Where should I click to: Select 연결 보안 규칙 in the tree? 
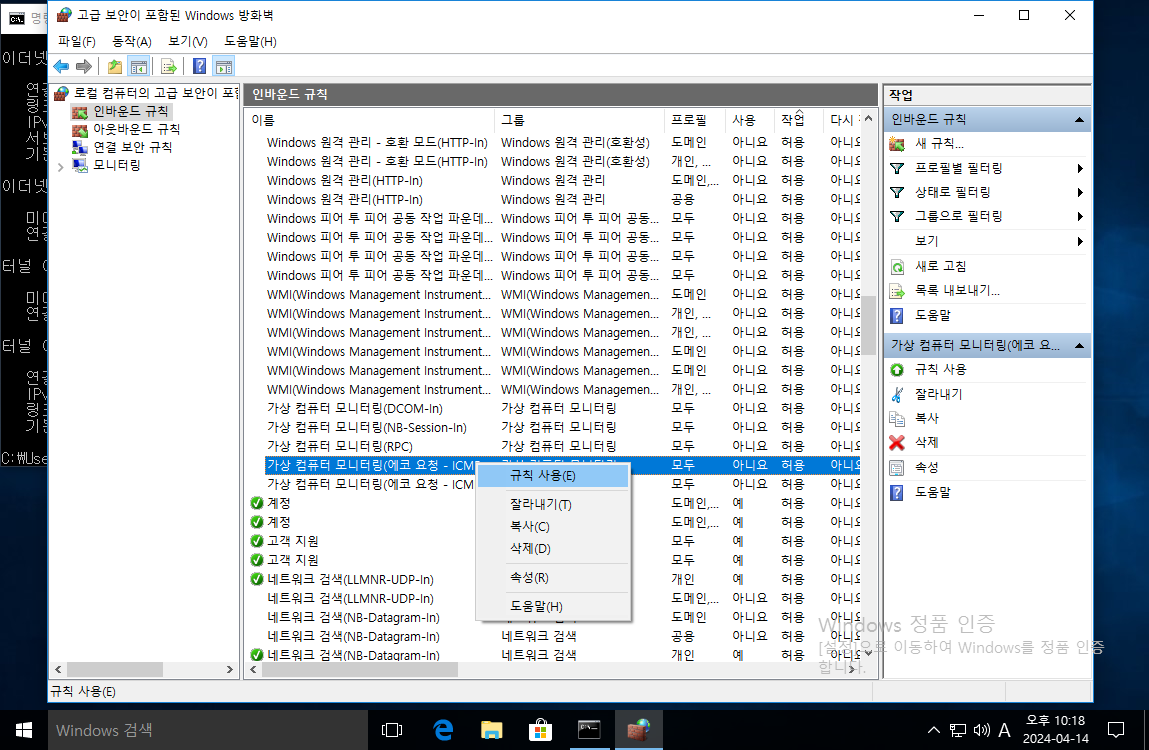point(133,147)
